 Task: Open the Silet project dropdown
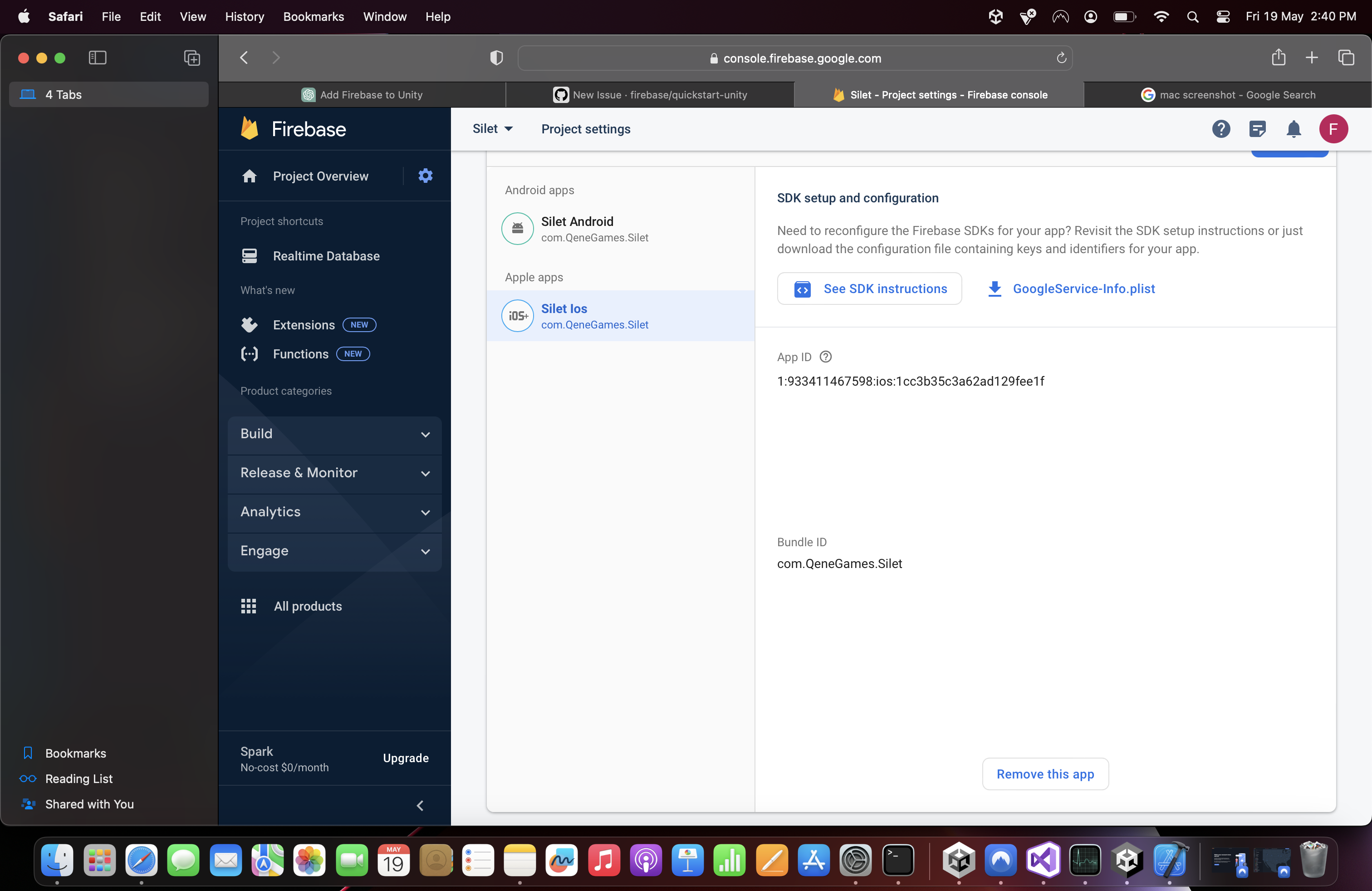(x=492, y=128)
